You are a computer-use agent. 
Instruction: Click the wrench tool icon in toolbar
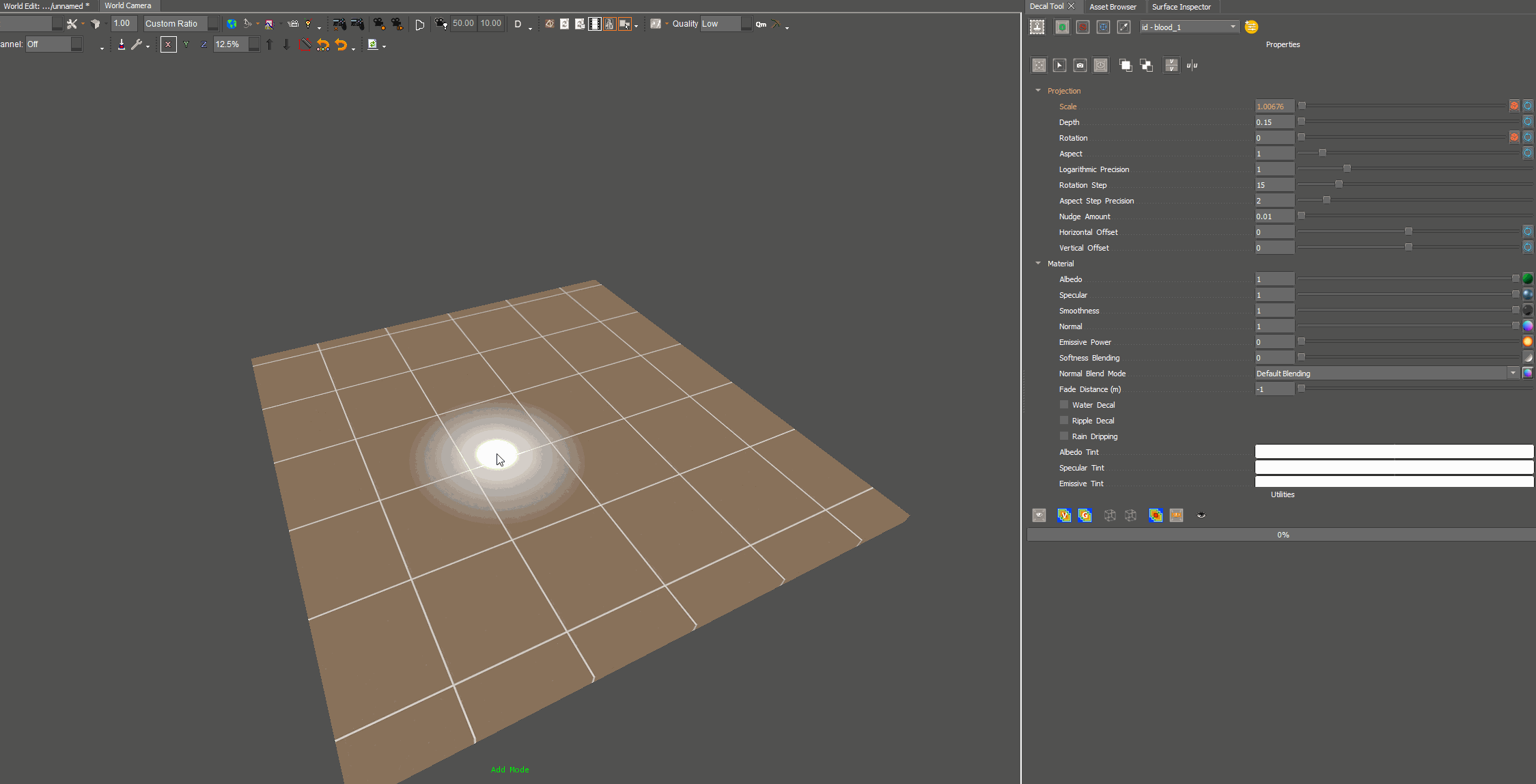[137, 44]
